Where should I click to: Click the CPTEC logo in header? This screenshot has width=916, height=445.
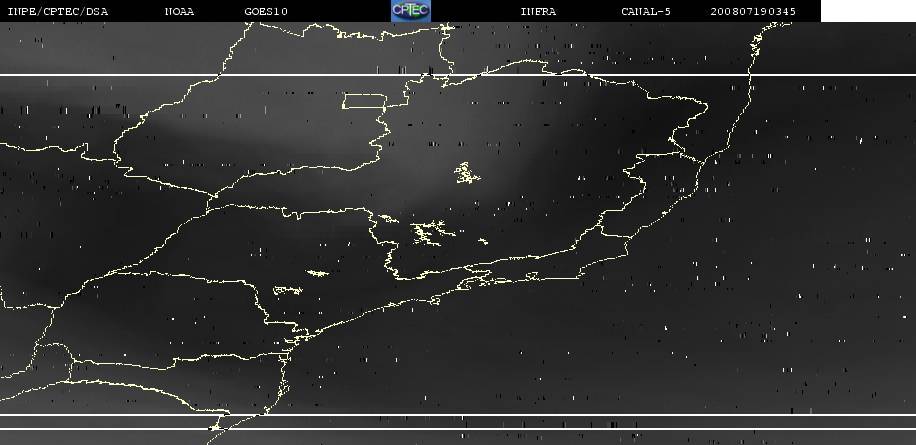[411, 11]
